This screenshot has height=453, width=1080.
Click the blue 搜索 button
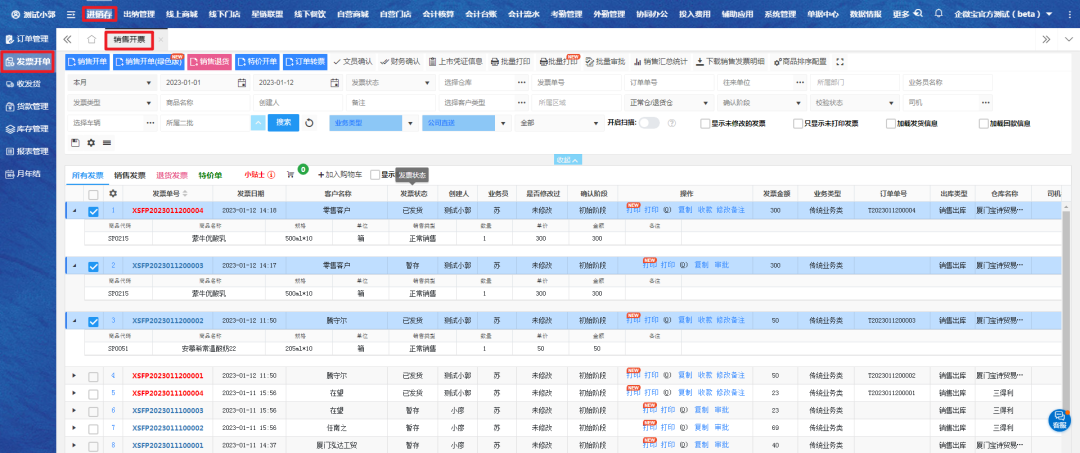point(284,123)
